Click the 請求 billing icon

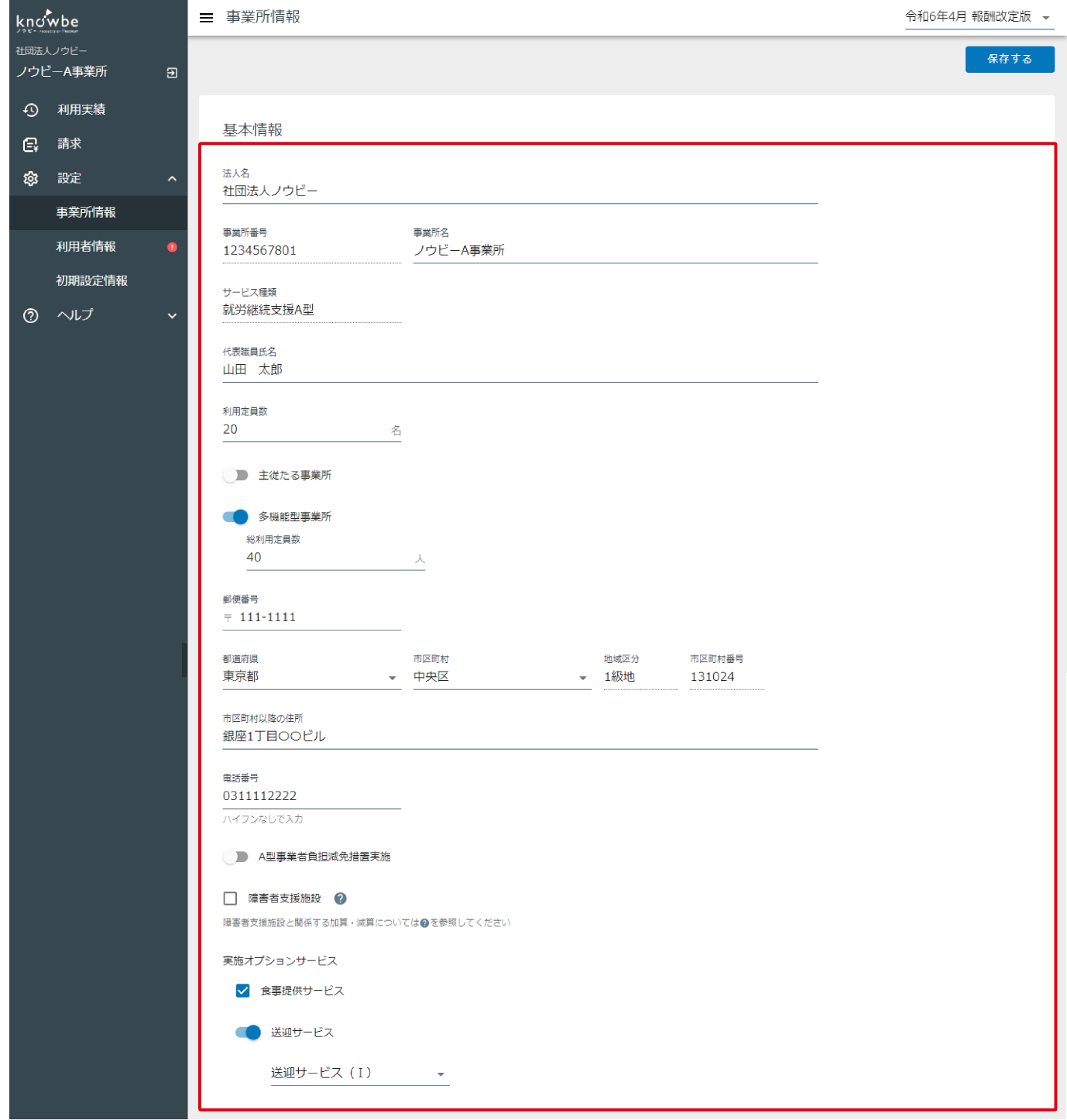tap(31, 144)
